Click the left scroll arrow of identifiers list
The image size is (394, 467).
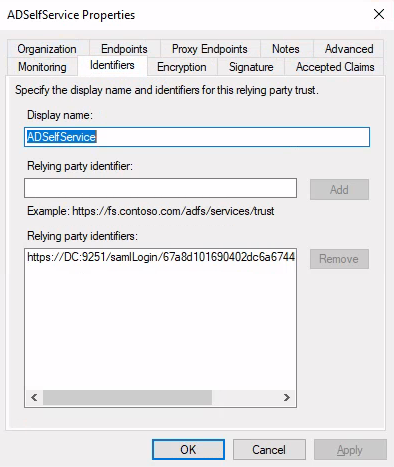click(34, 398)
